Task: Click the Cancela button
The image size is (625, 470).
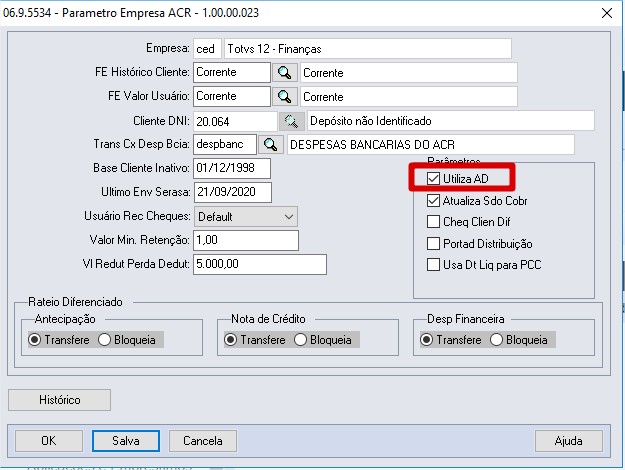Action: click(x=203, y=441)
